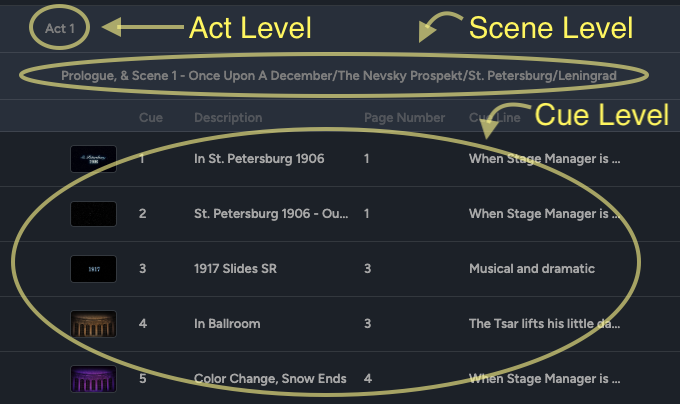Select the purple ballroom thumbnail of cue 5
The width and height of the screenshot is (680, 404).
[93, 379]
